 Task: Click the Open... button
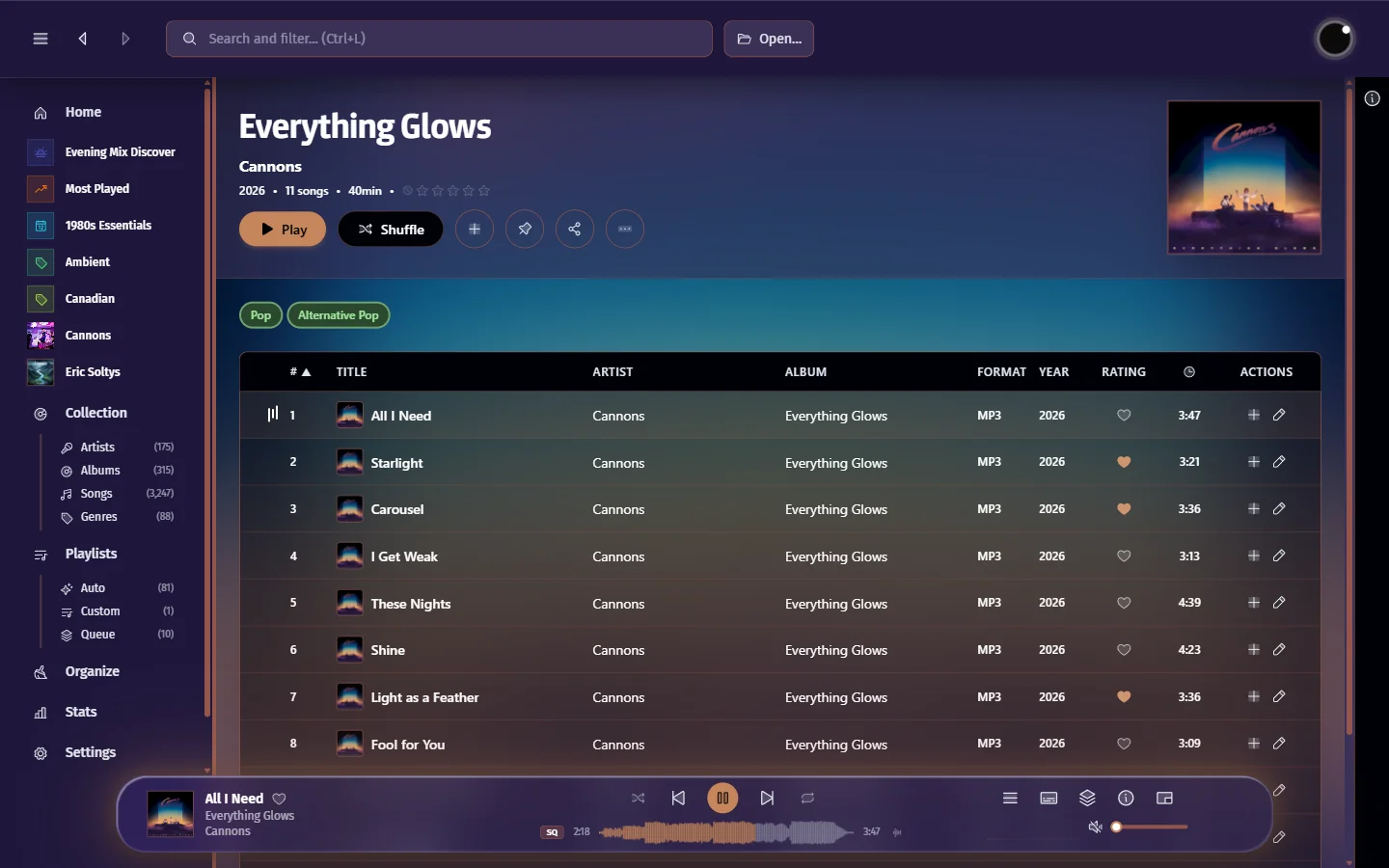pyautogui.click(x=769, y=39)
